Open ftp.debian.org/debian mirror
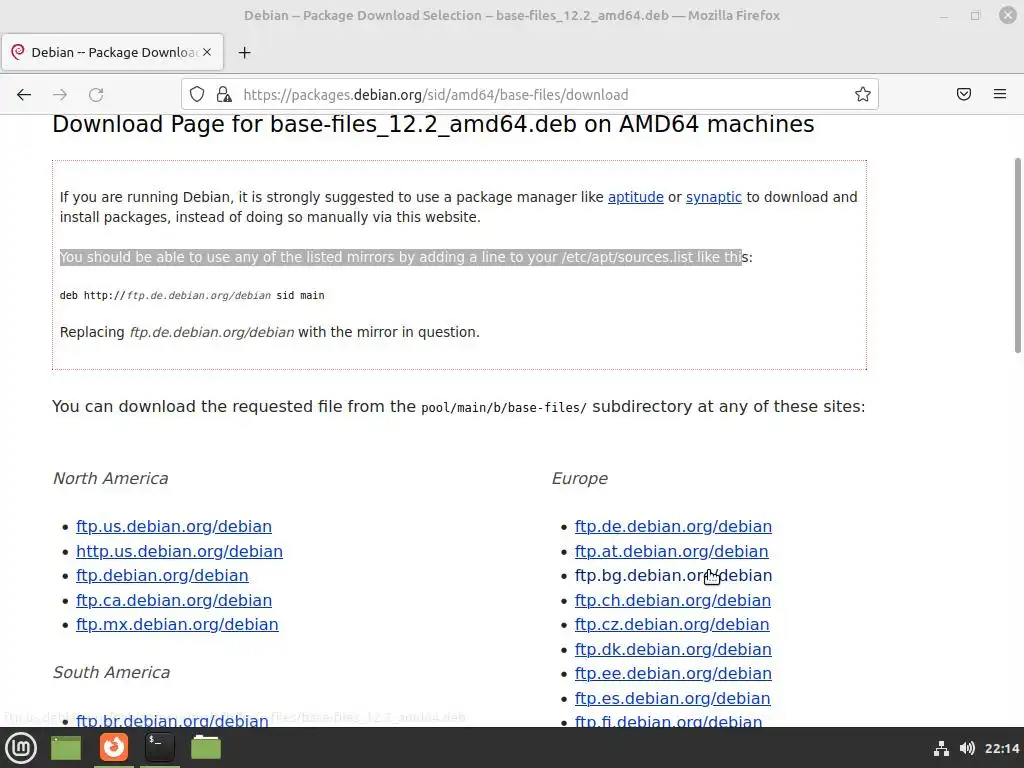 click(x=162, y=575)
